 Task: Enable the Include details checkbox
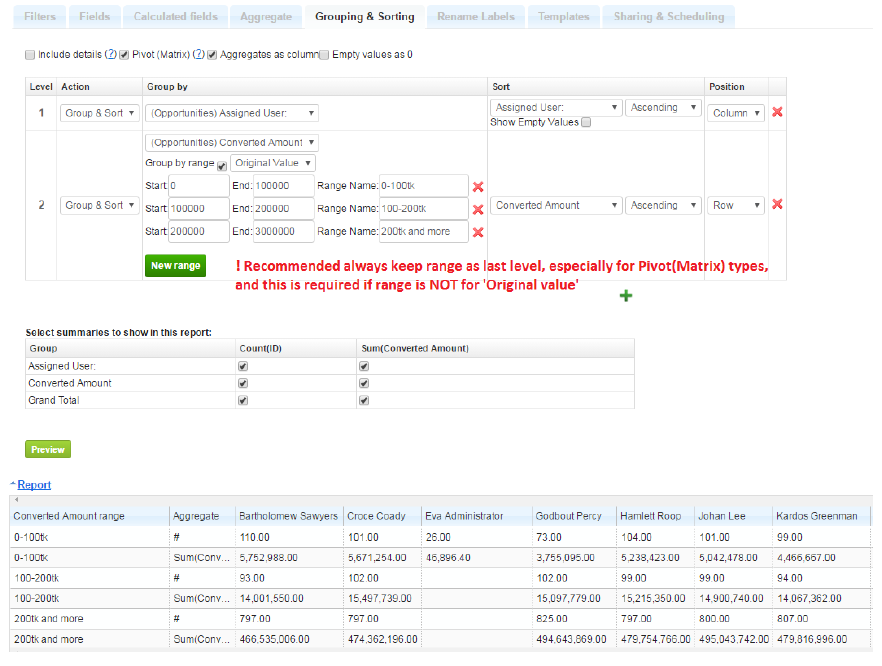click(30, 55)
